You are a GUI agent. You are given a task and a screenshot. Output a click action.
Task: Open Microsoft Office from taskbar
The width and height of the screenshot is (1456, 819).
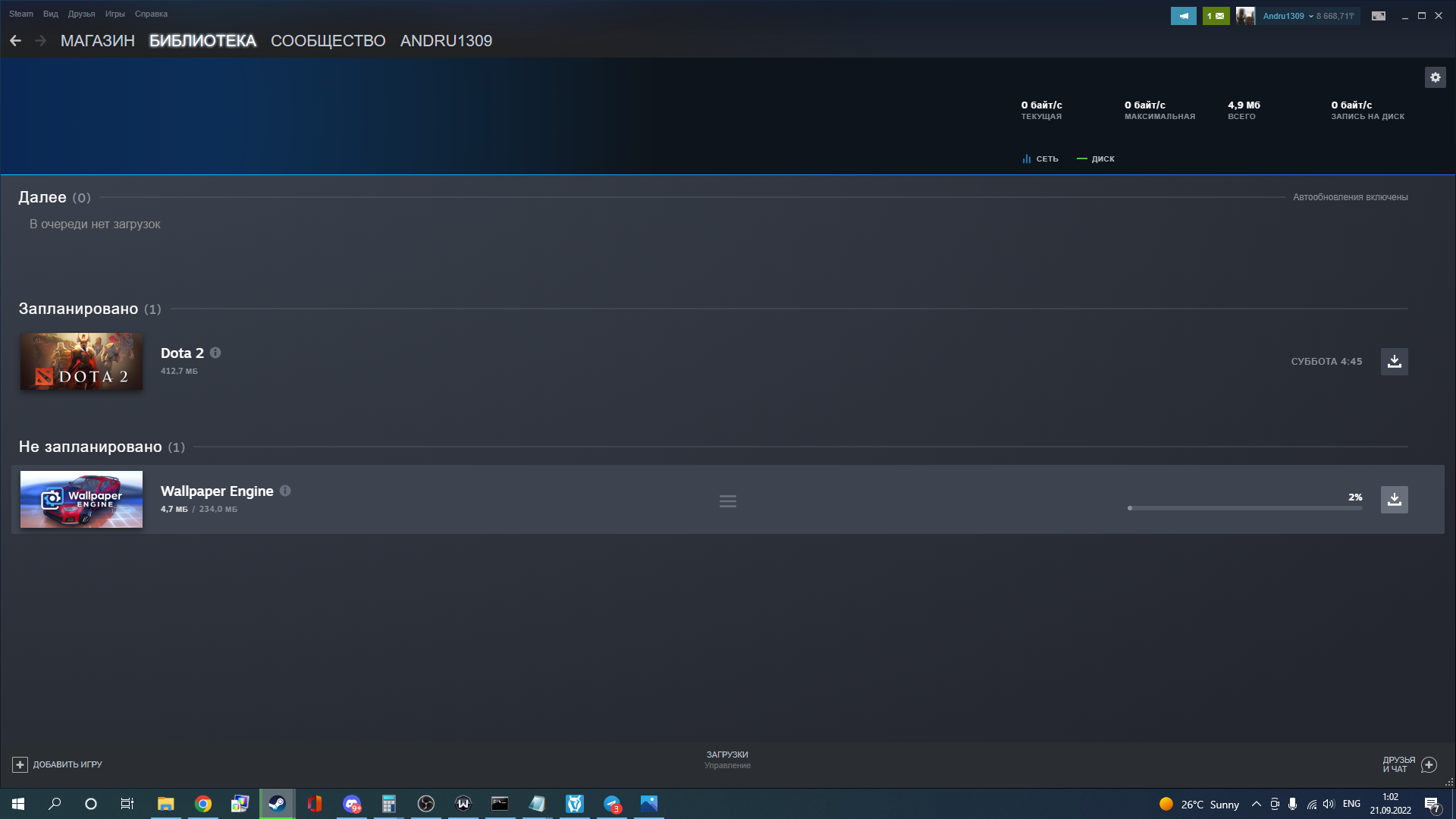tap(315, 804)
